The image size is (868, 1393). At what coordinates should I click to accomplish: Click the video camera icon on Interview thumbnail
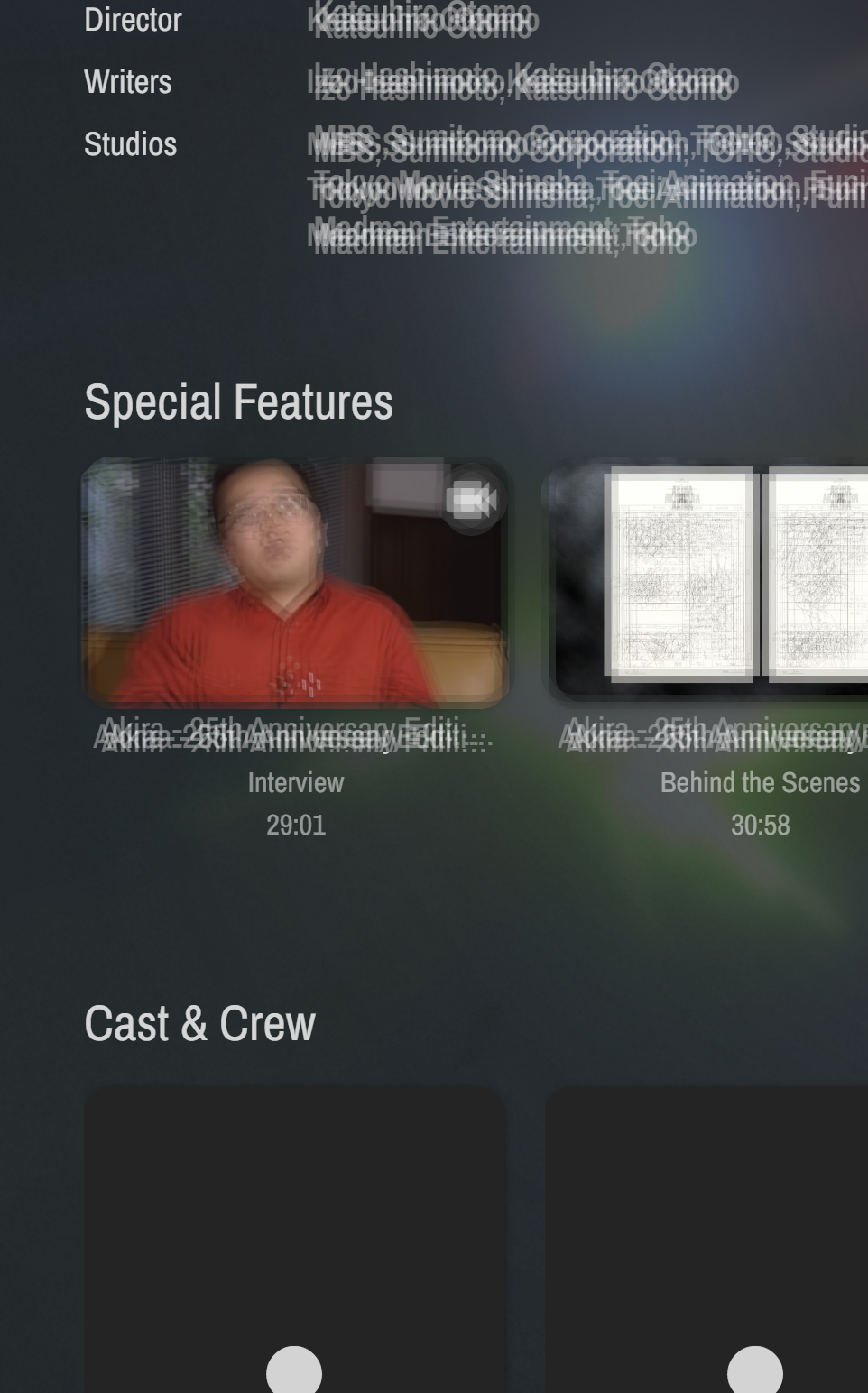471,499
